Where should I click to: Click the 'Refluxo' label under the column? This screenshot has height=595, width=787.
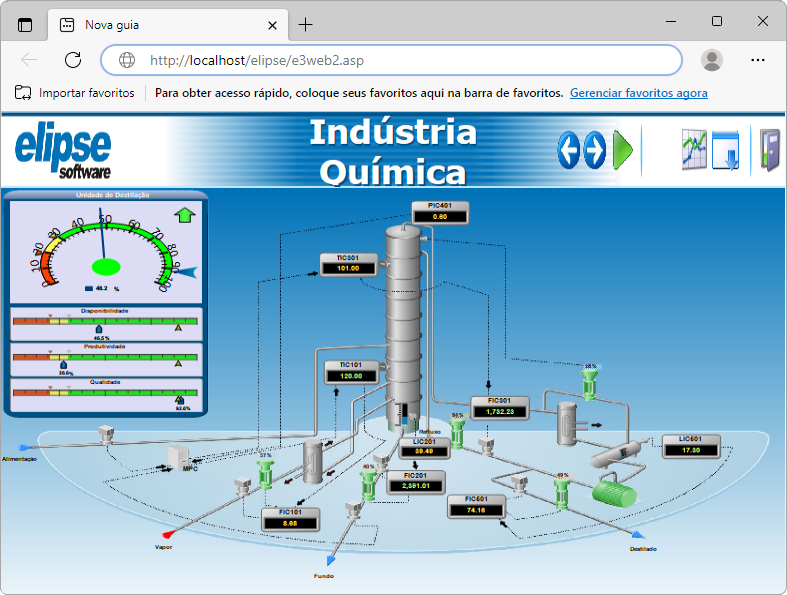click(x=430, y=432)
